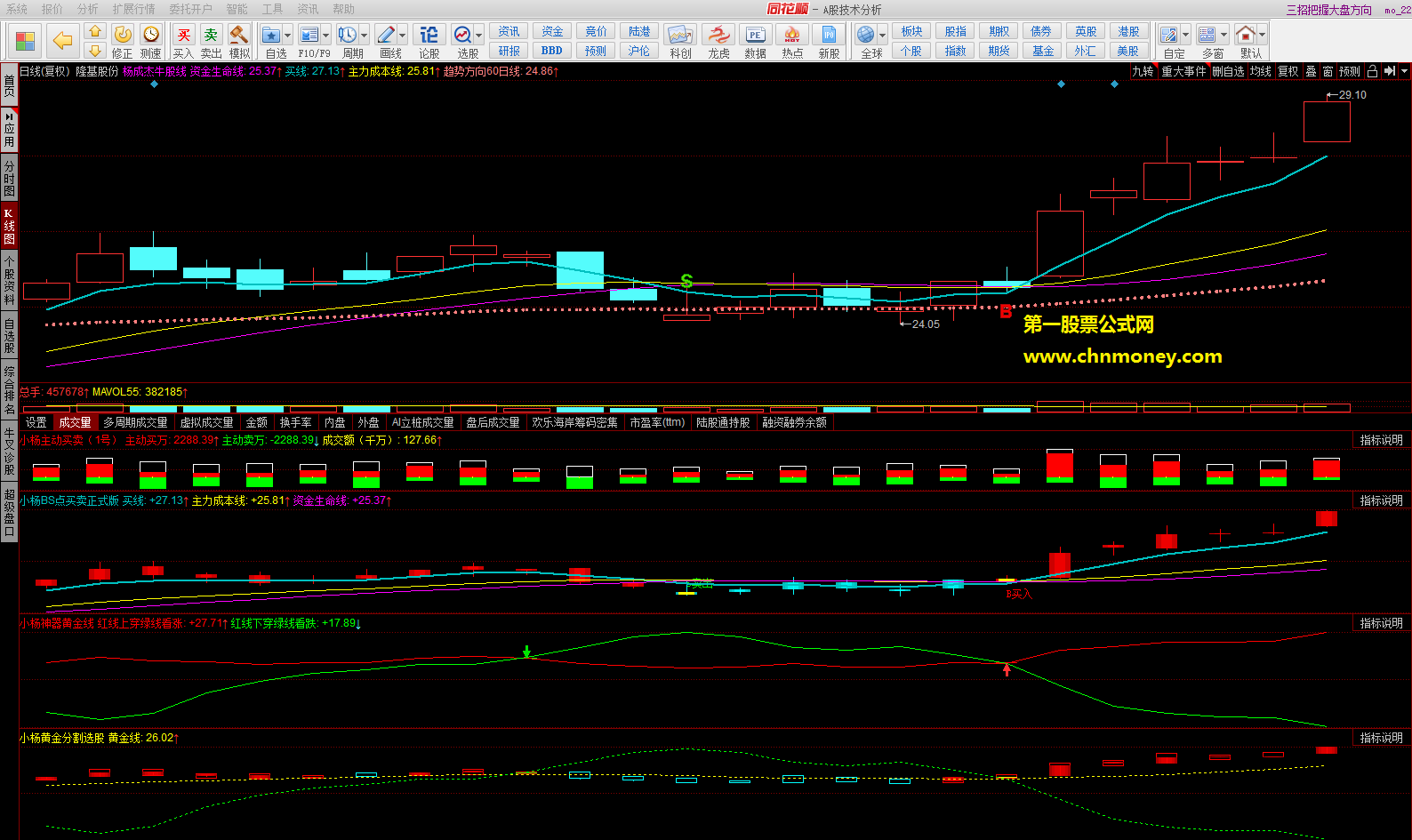This screenshot has height=840, width=1412.
Task: Expand the 全球 dropdown arrow
Action: pos(883,35)
